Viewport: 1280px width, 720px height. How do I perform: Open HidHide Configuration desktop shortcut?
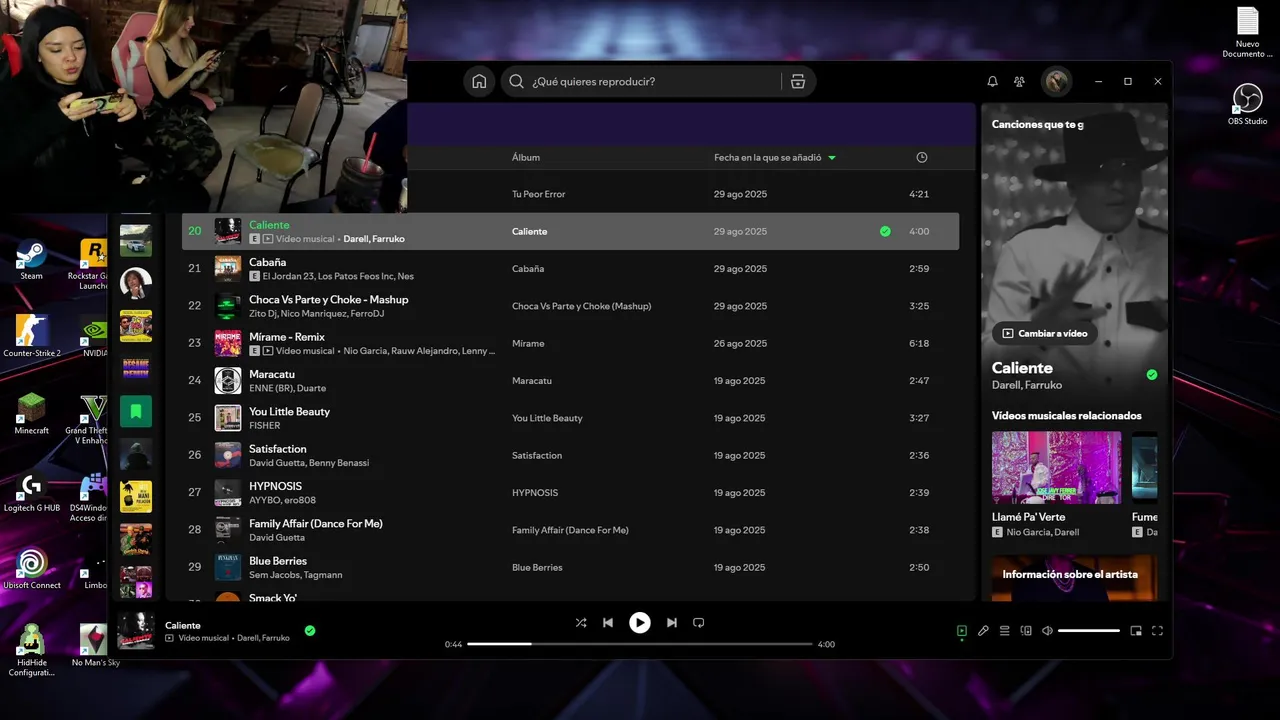click(x=32, y=650)
